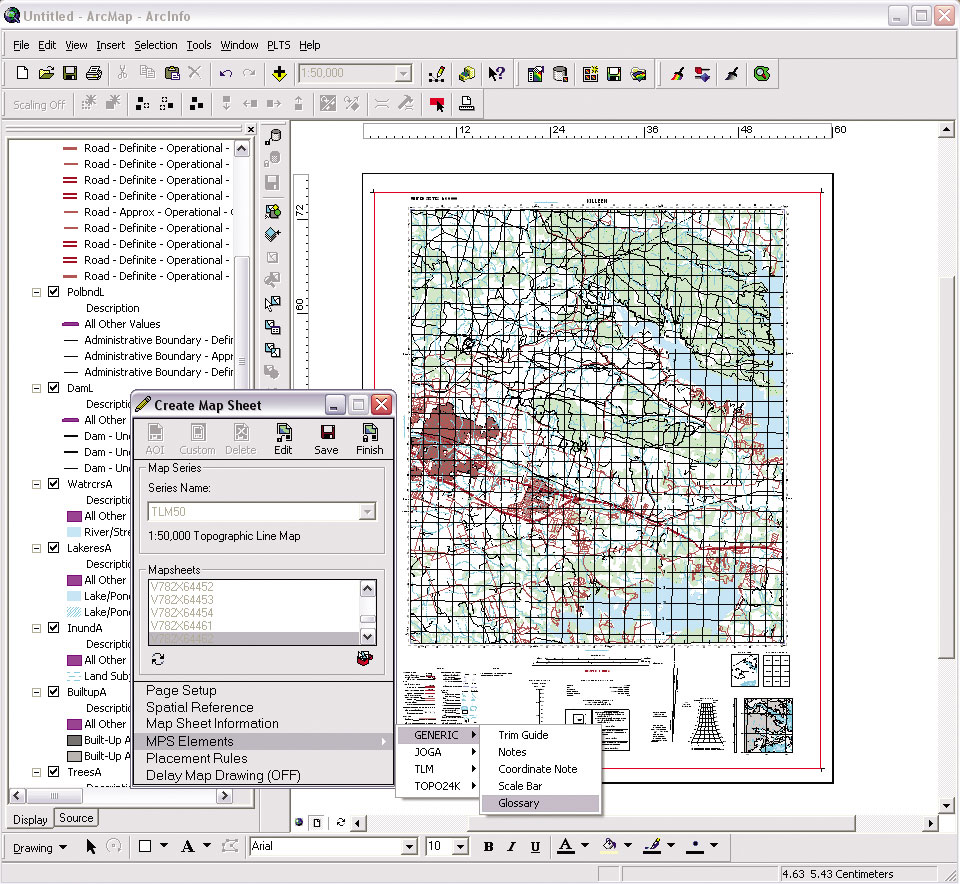Screen dimensions: 960x884
Task: Uncheck the DamL layer checkbox
Action: [x=54, y=388]
